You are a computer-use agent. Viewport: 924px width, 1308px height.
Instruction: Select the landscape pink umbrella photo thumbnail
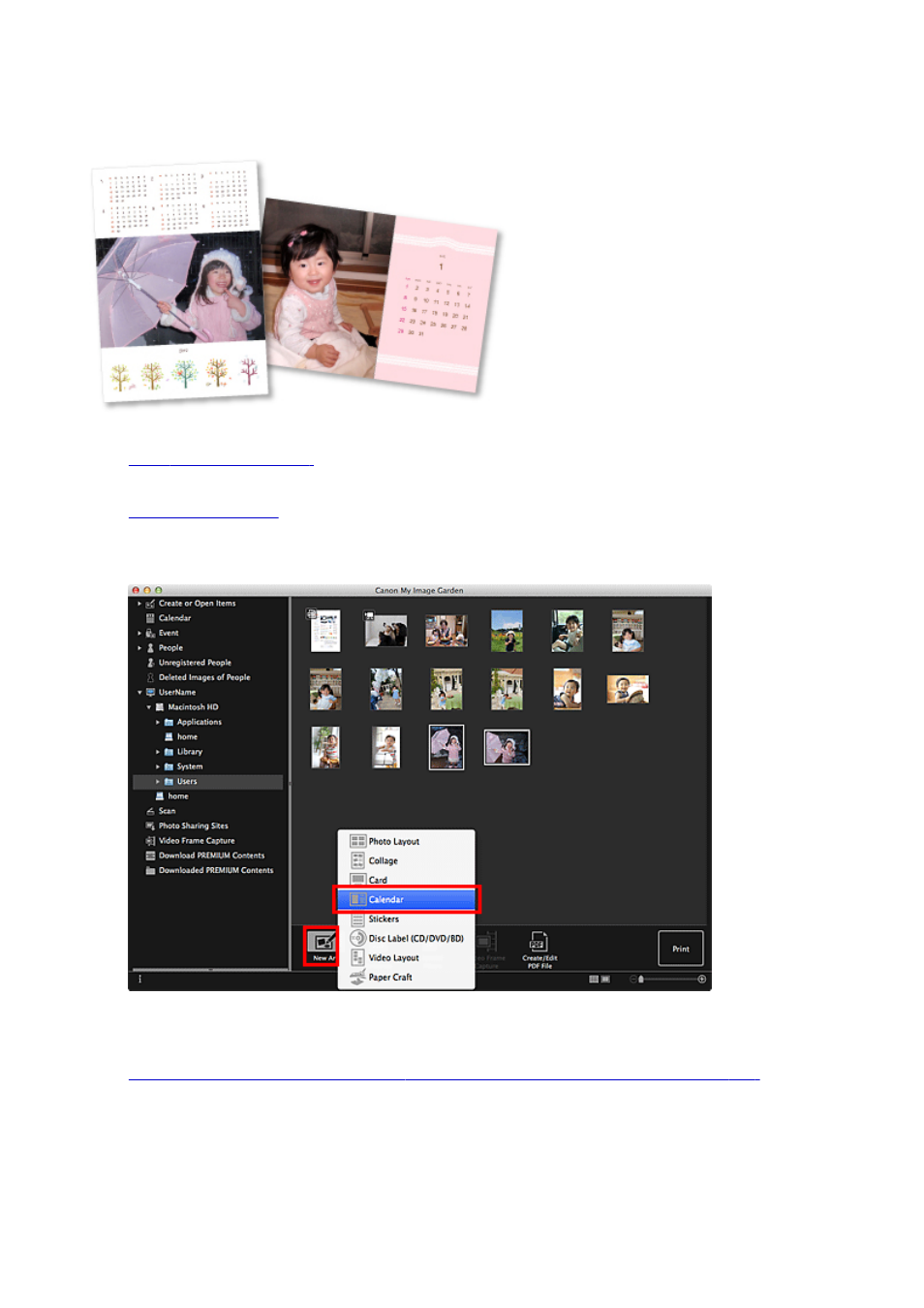coord(507,747)
